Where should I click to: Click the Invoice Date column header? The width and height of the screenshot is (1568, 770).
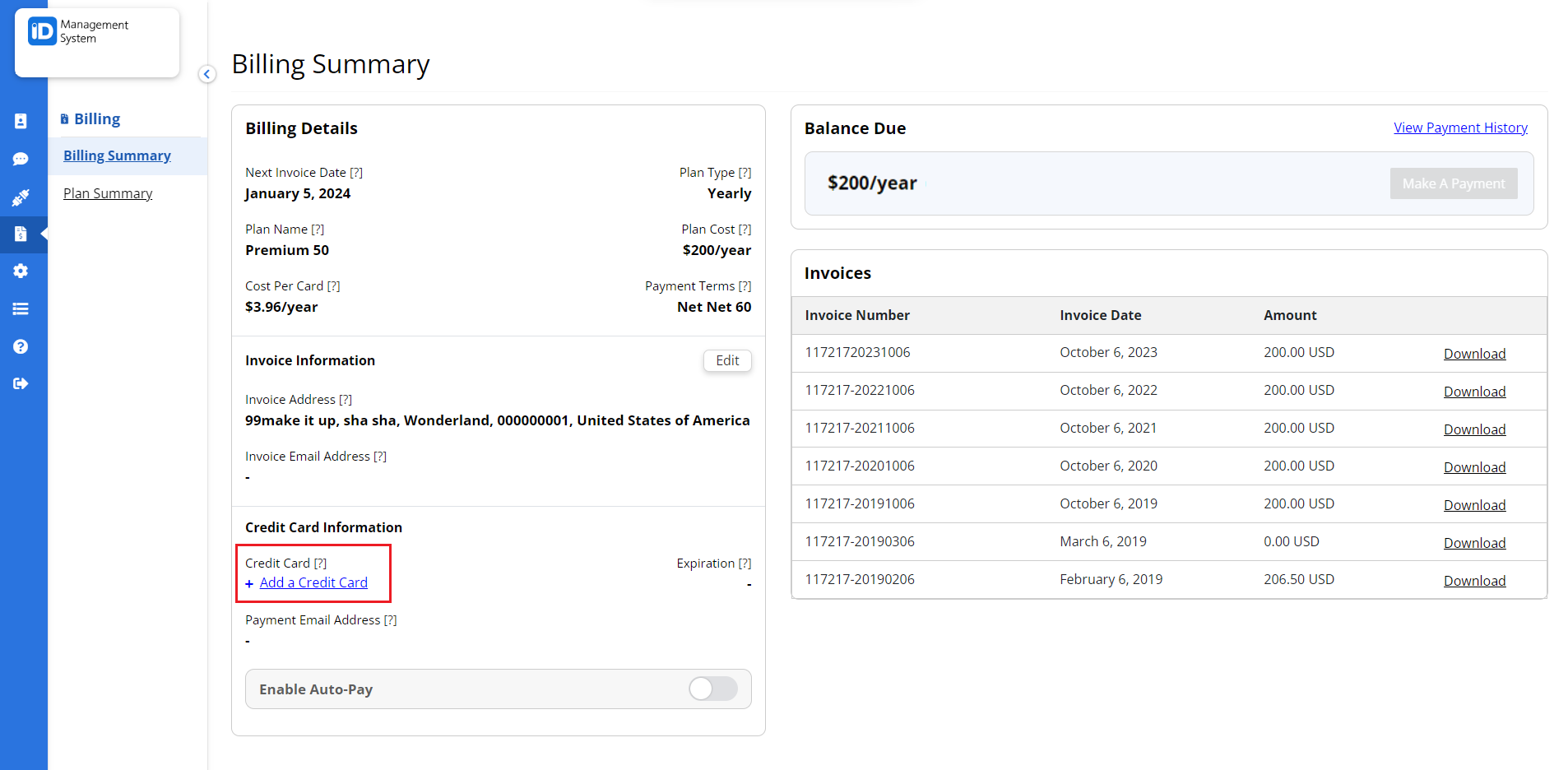coord(1100,315)
